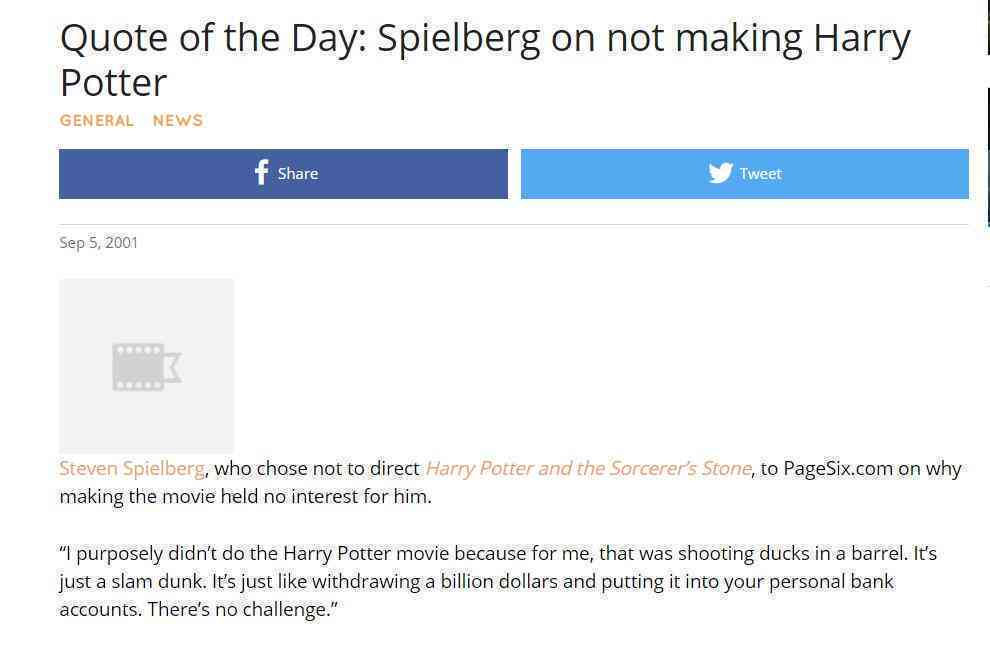Click the divider line under share buttons
This screenshot has width=990, height=667.
tap(513, 224)
